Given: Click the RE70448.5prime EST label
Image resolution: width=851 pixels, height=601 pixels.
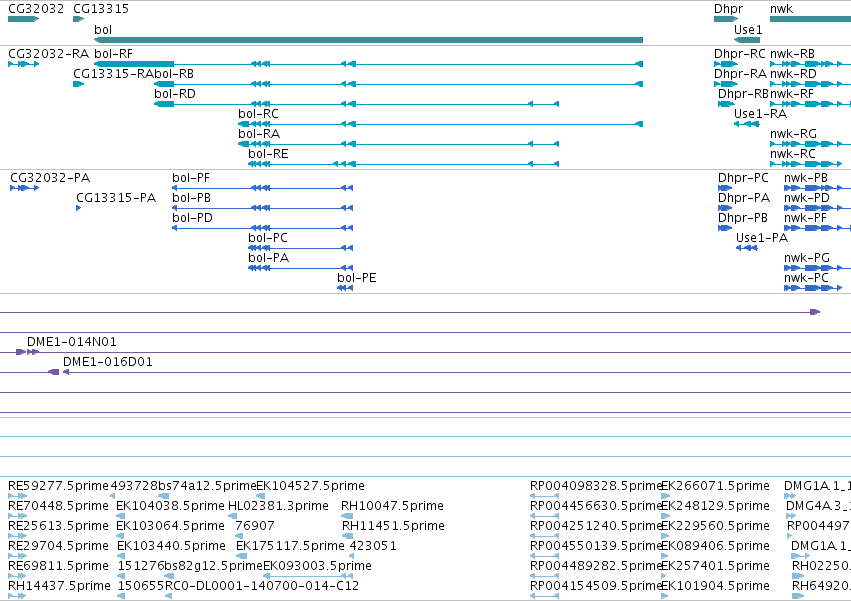Looking at the screenshot, I should (58, 505).
